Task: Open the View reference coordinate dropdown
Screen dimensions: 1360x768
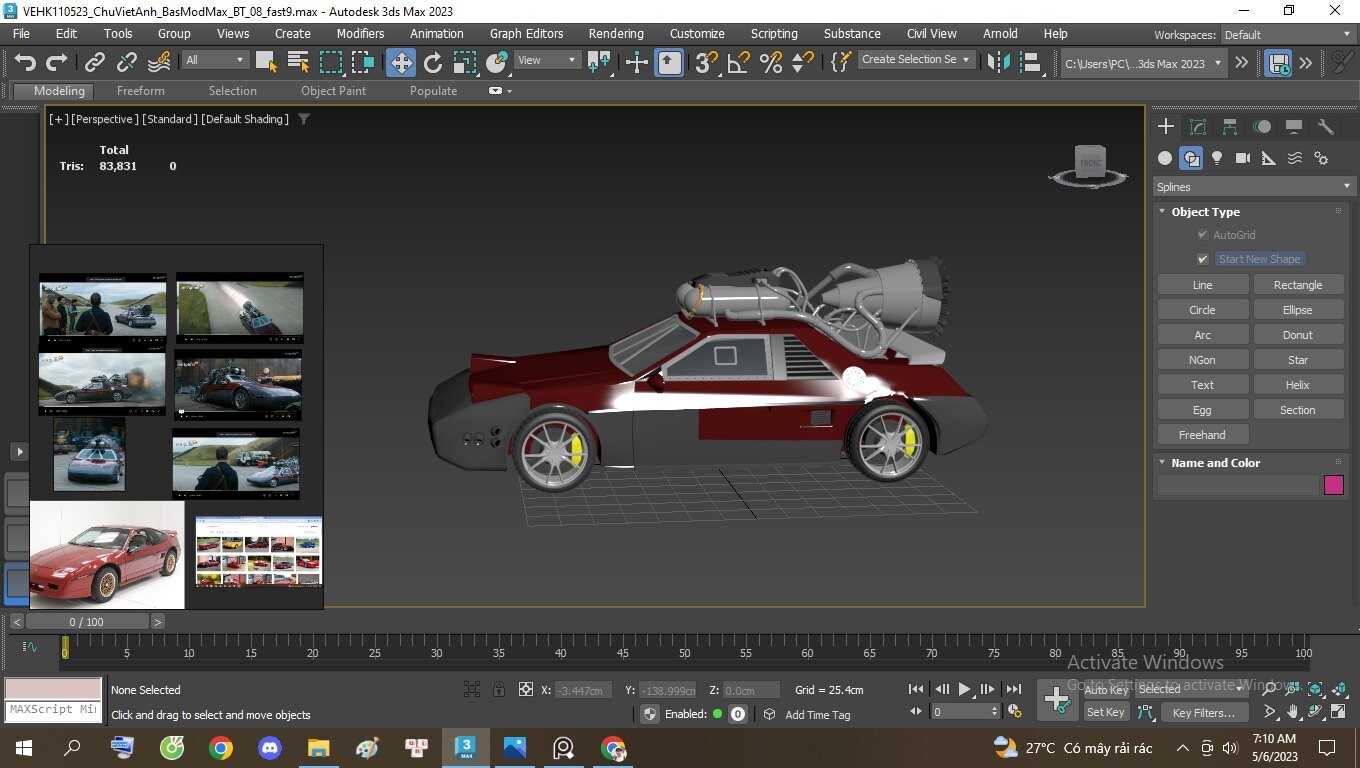Action: 547,60
